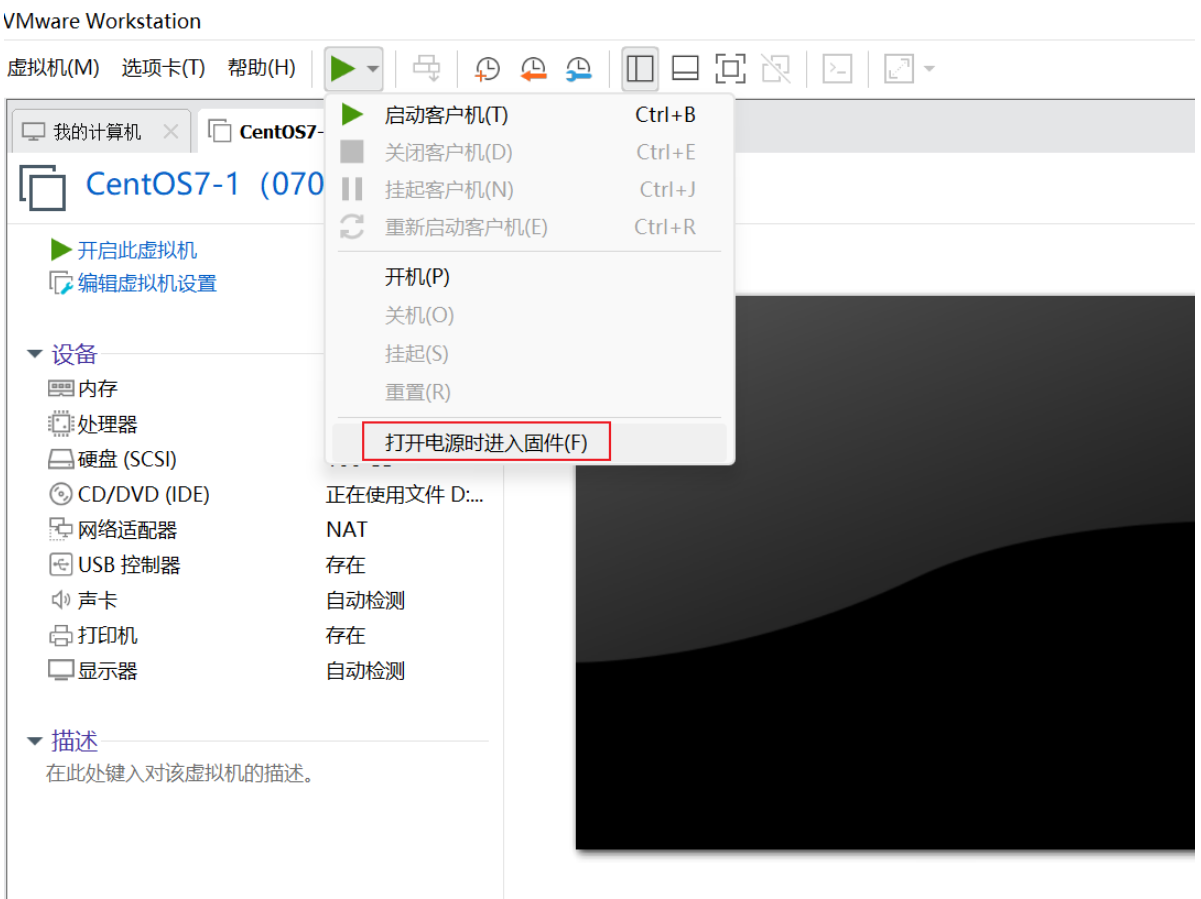Click the CD/DVD disc icon
Screen dimensions: 1201x899
61,494
